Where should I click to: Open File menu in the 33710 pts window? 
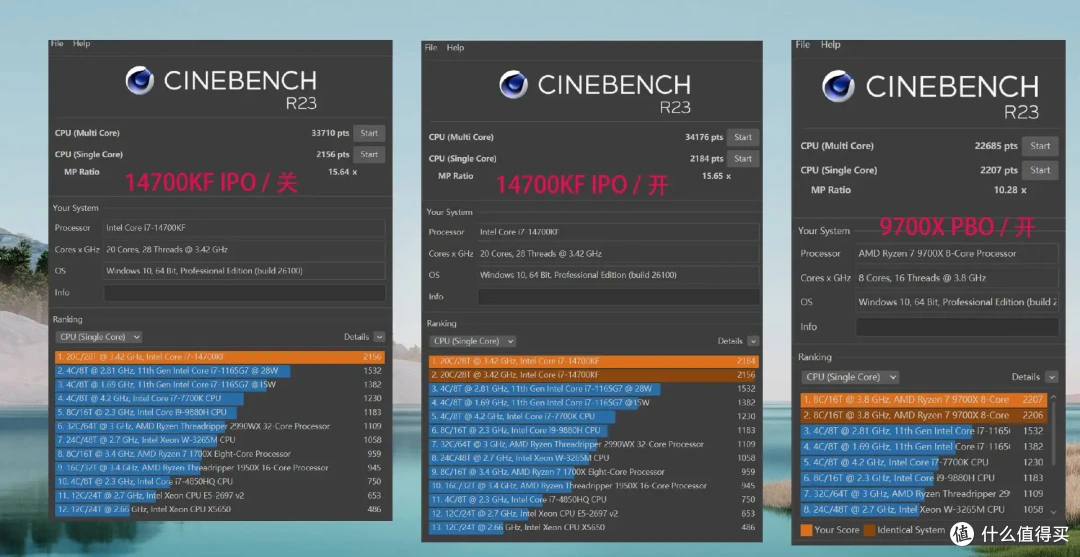tap(57, 43)
